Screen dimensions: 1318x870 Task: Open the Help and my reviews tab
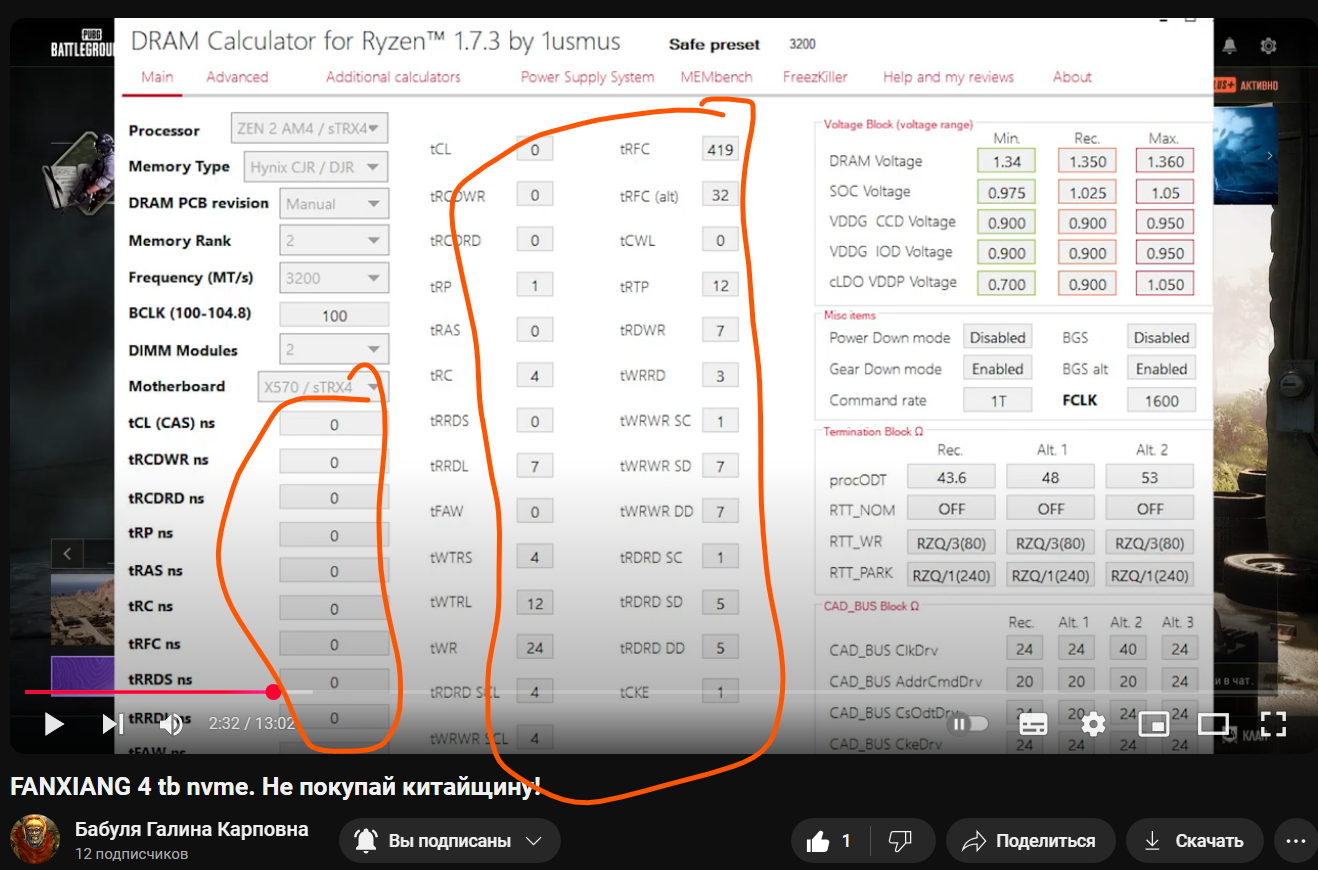pos(948,77)
